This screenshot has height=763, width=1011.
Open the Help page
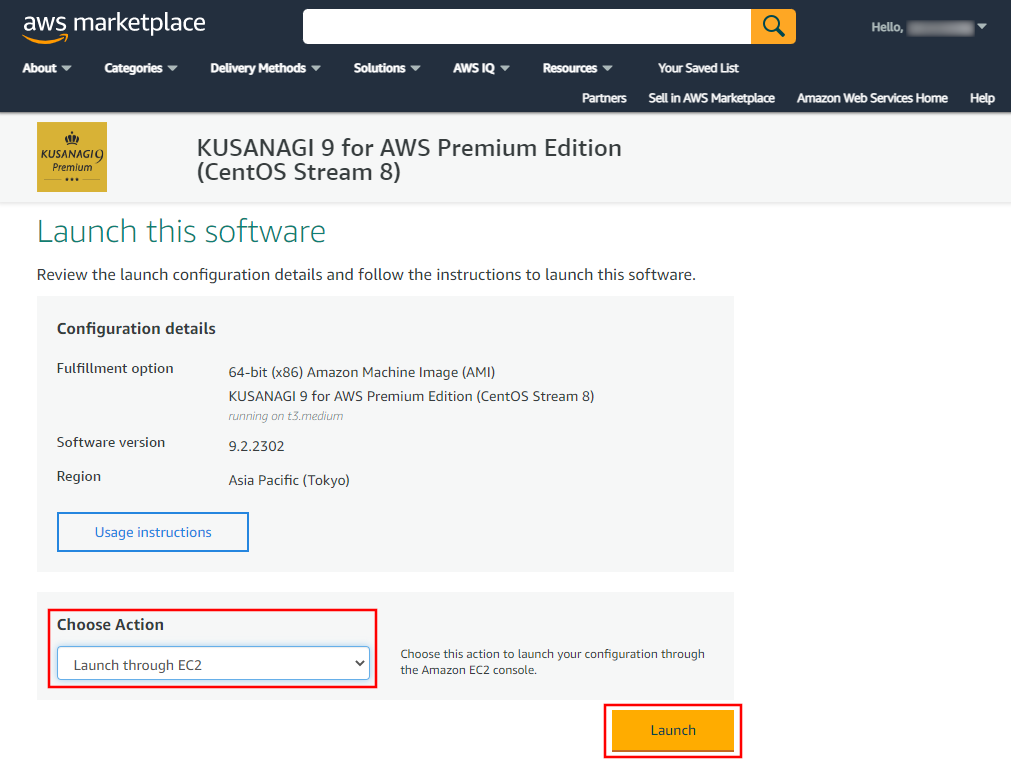[982, 98]
